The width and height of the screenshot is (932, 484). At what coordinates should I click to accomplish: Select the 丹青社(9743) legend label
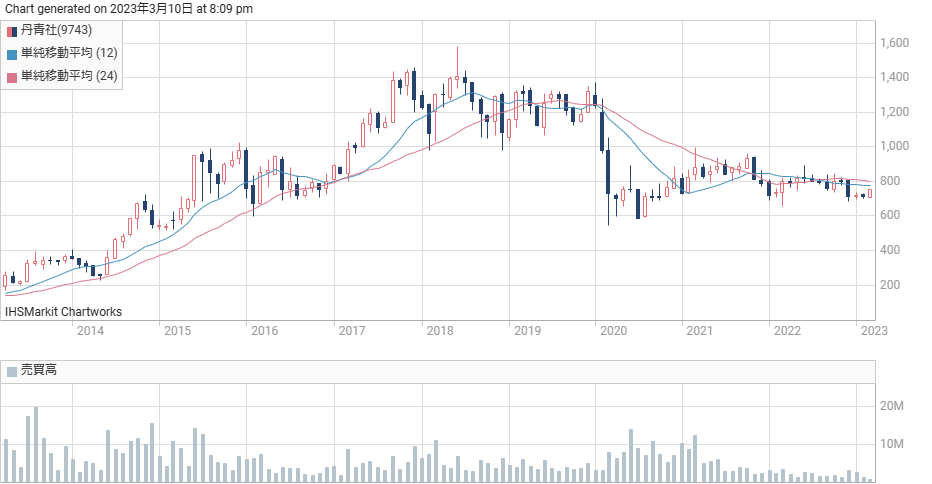click(x=56, y=30)
